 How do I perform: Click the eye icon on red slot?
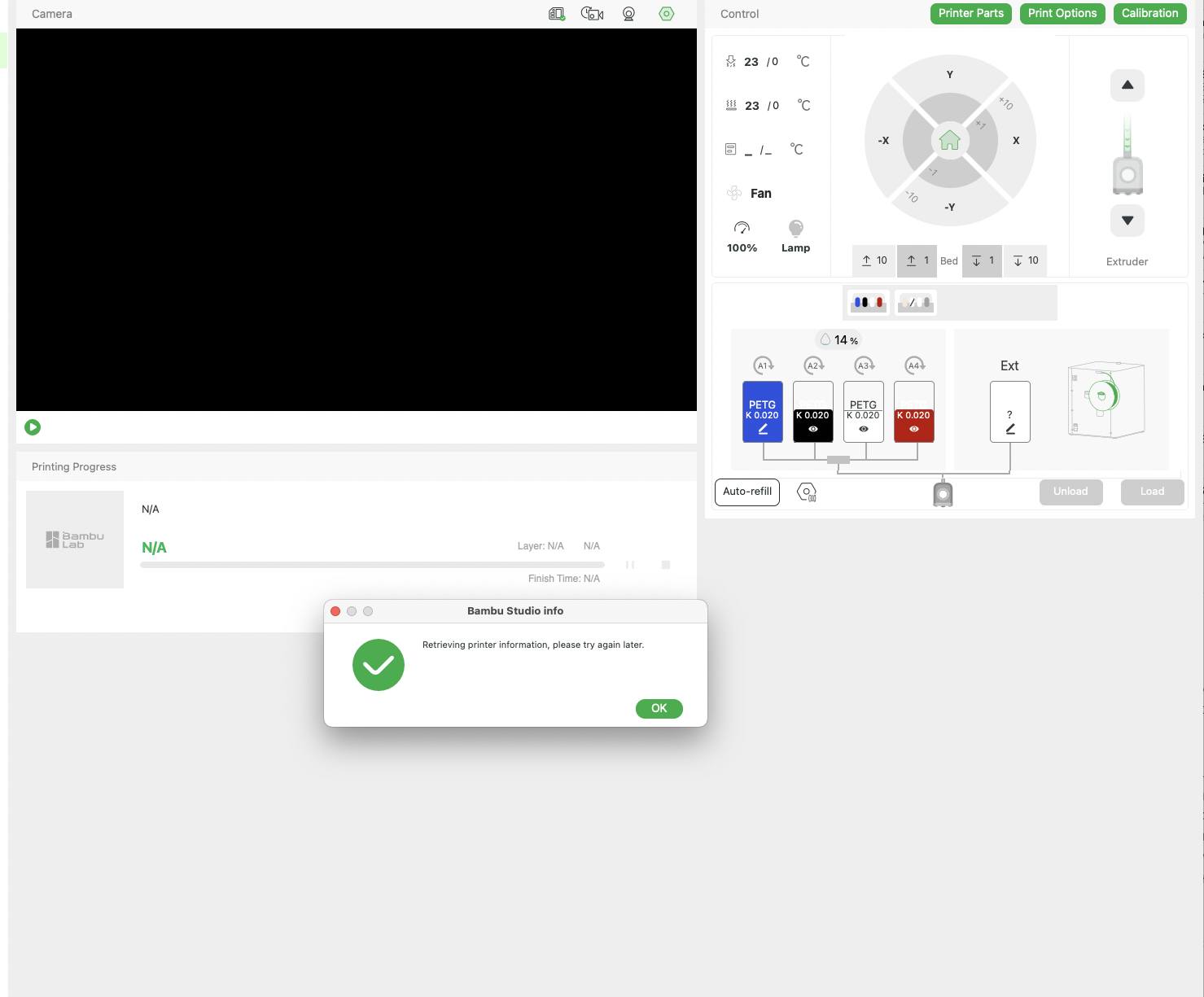tap(914, 429)
